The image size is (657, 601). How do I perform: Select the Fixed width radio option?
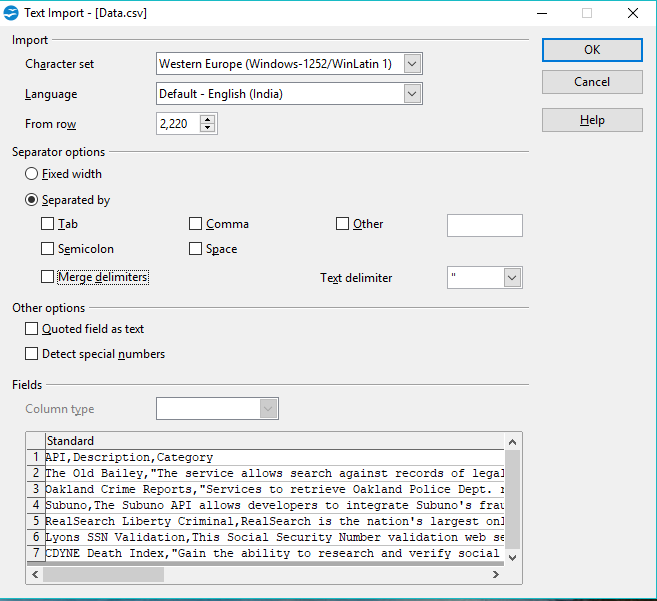(32, 174)
